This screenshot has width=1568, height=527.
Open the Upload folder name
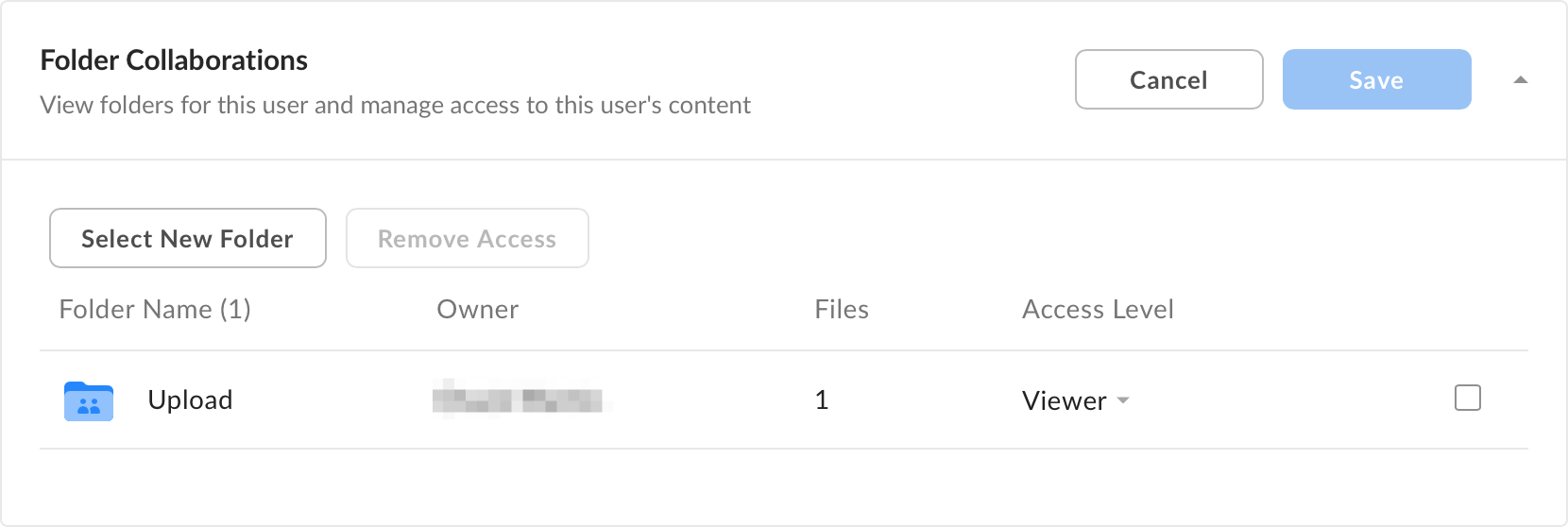pos(190,399)
